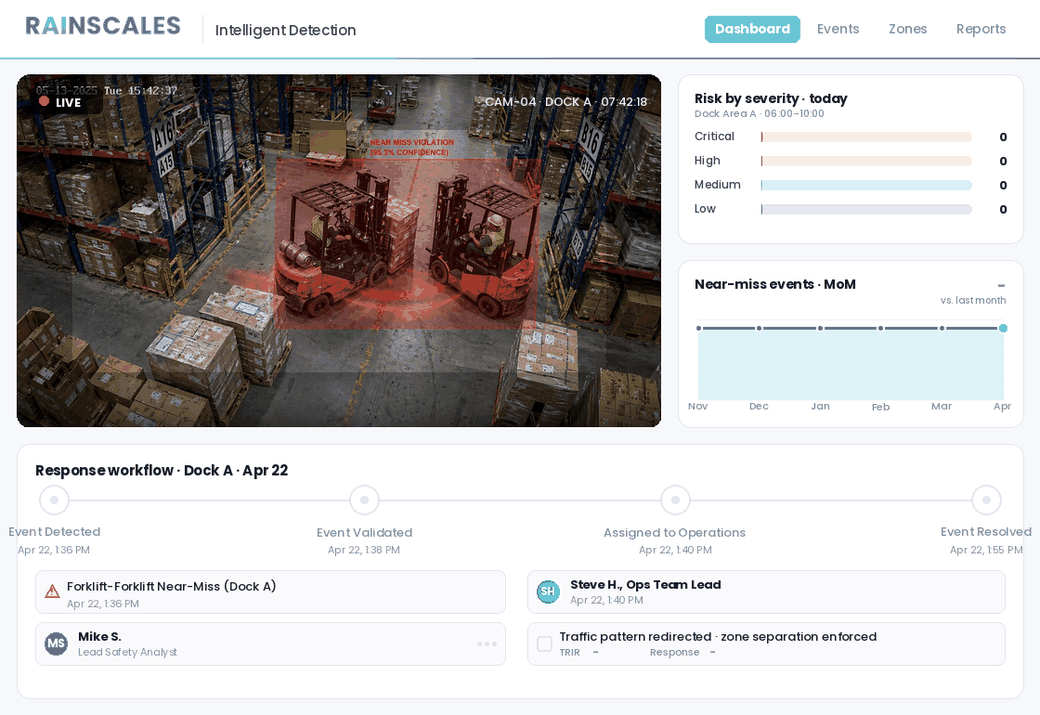This screenshot has width=1040, height=715.
Task: Click the red LIVE indicator dot
Action: click(x=44, y=101)
